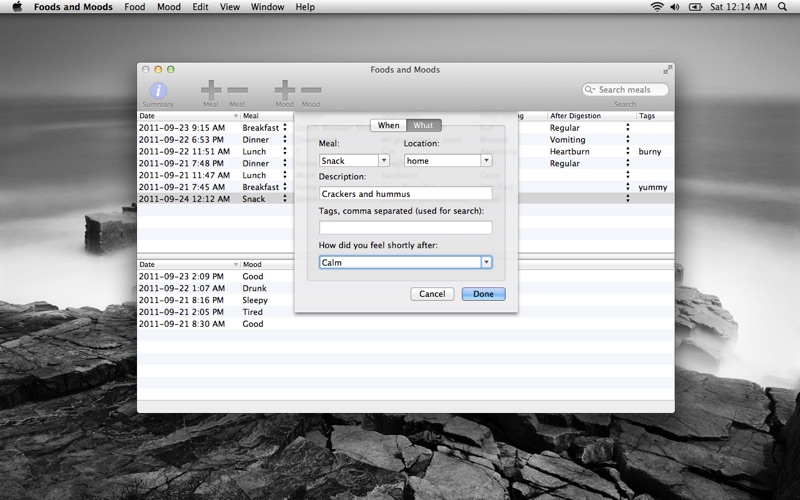Viewport: 800px width, 500px height.
Task: Click the add Meal plus icon
Action: pos(210,90)
